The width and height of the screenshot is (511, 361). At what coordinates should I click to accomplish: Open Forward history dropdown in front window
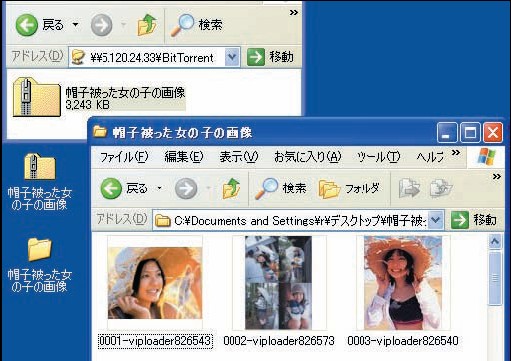tap(208, 188)
